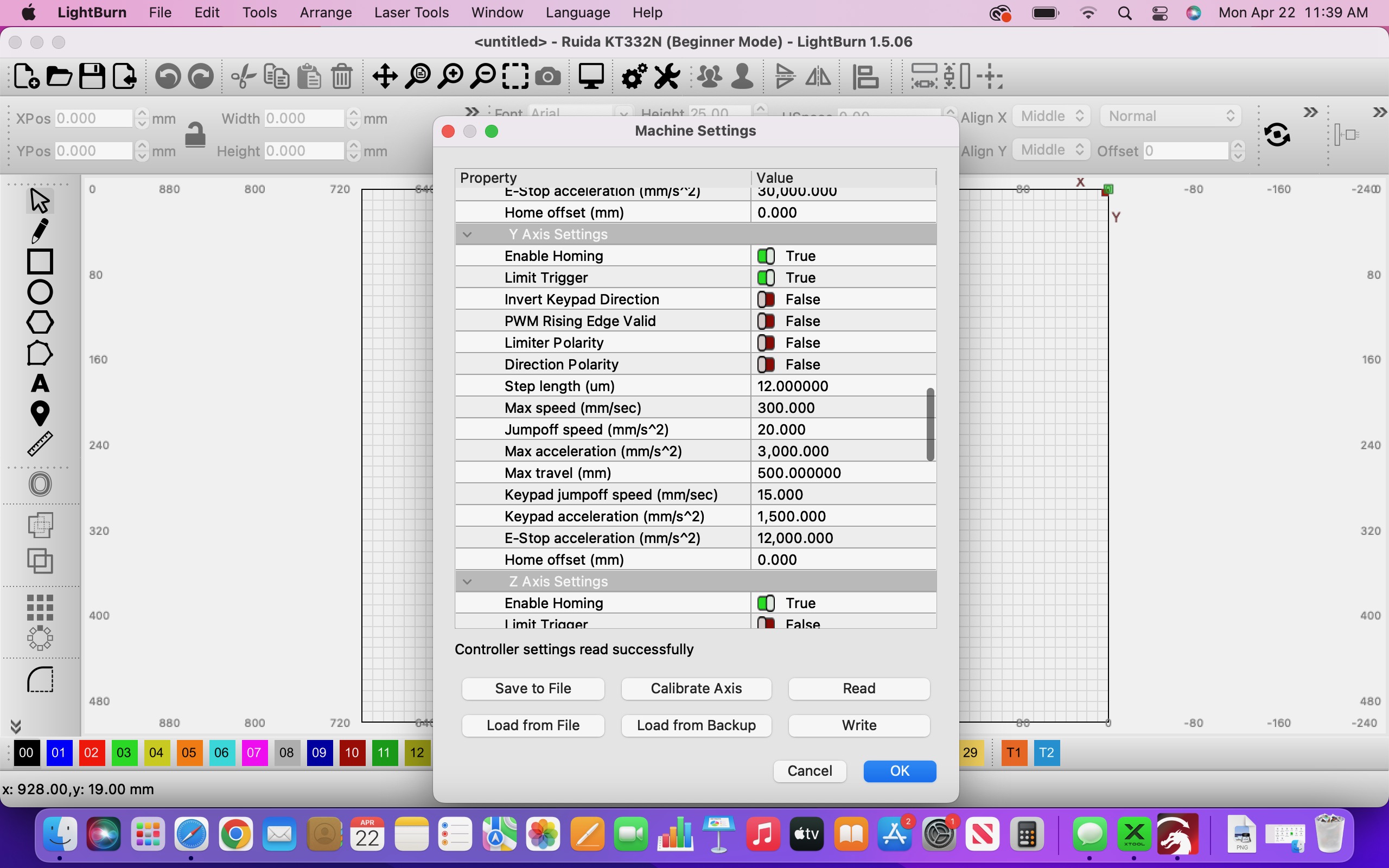Zoom out with the minus magnifier

click(483, 76)
